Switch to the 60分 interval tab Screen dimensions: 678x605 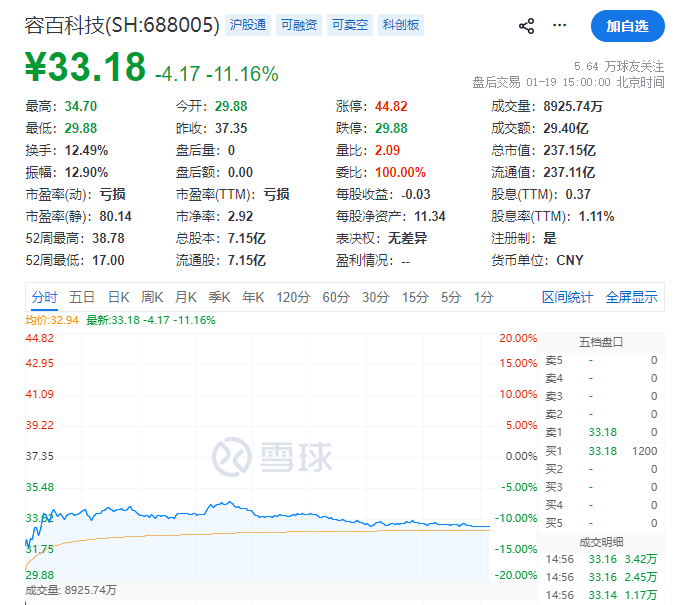[336, 297]
